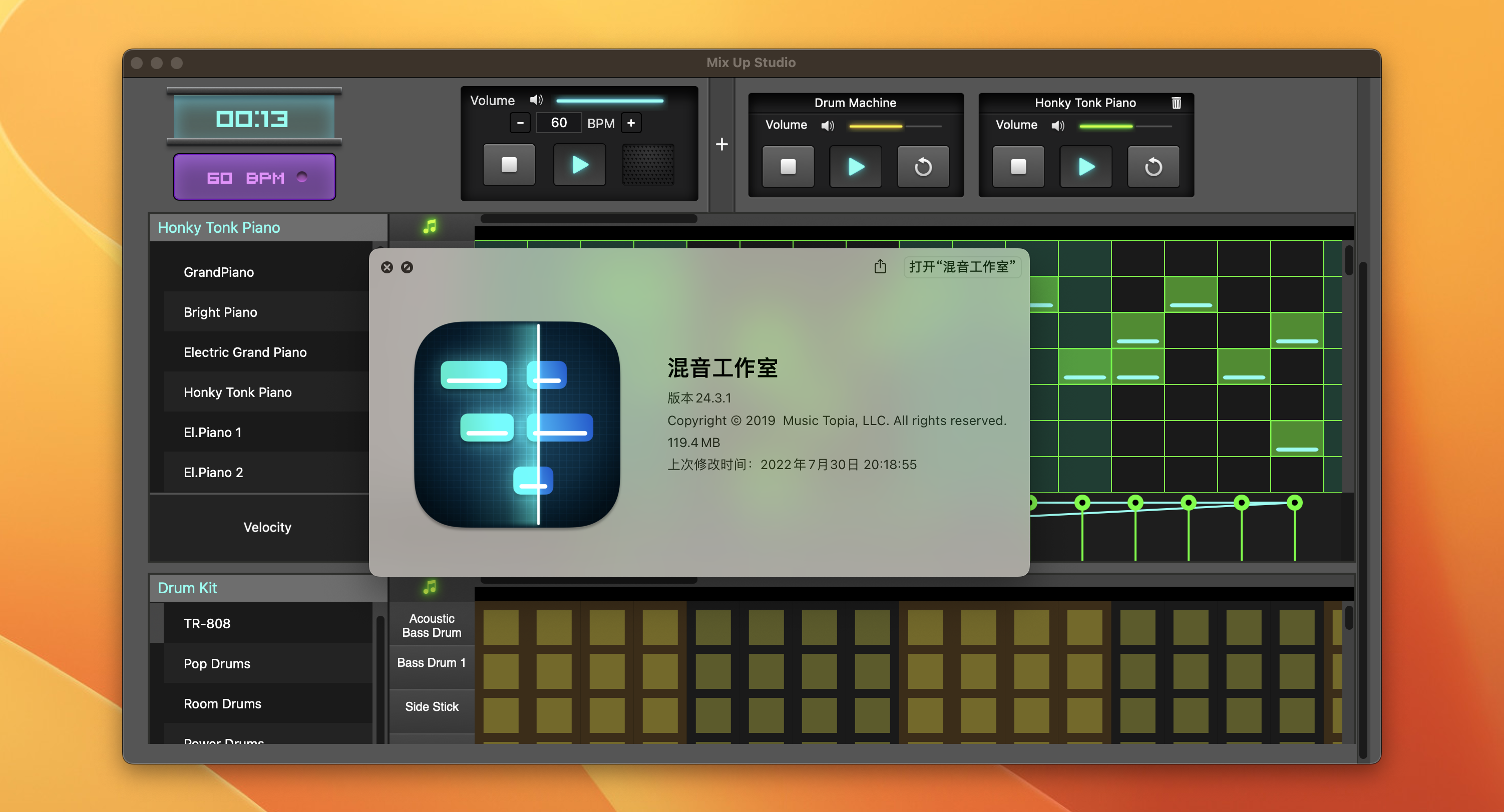Toggle the 60 BPM metronome button
The width and height of the screenshot is (1504, 812).
254,177
